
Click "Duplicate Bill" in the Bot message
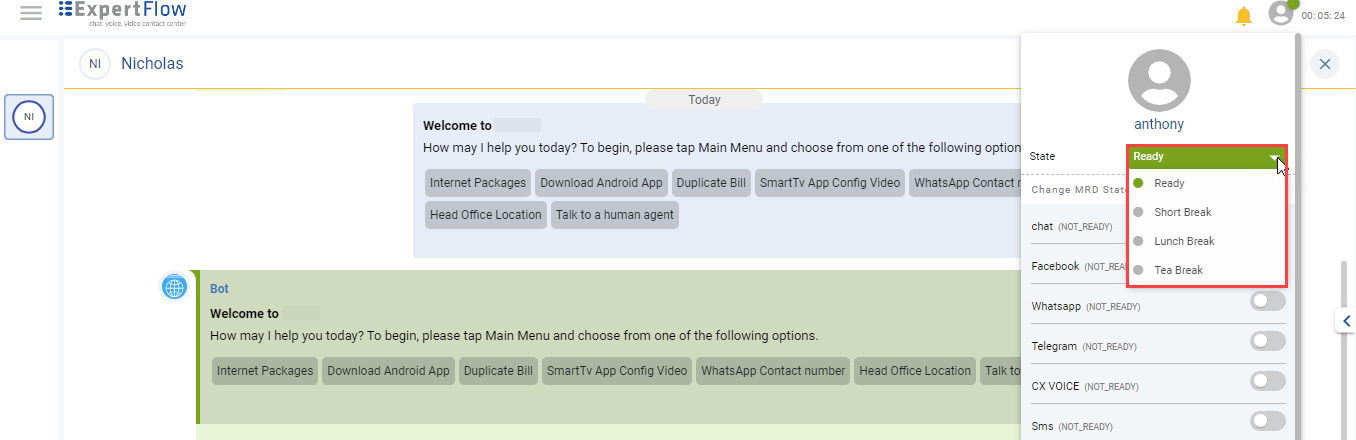tap(498, 371)
